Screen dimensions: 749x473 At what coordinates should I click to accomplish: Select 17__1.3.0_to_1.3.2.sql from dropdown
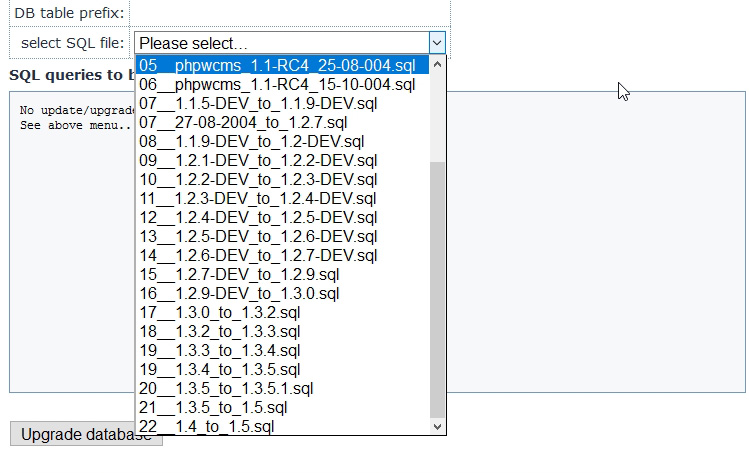click(220, 312)
